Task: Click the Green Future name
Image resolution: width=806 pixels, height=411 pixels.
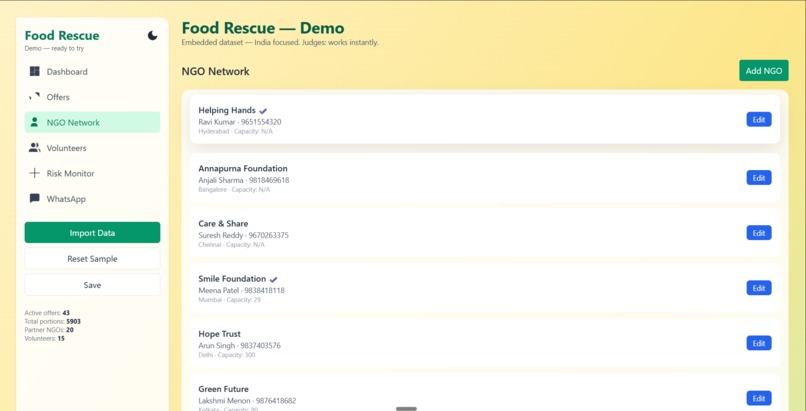Action: pos(223,389)
